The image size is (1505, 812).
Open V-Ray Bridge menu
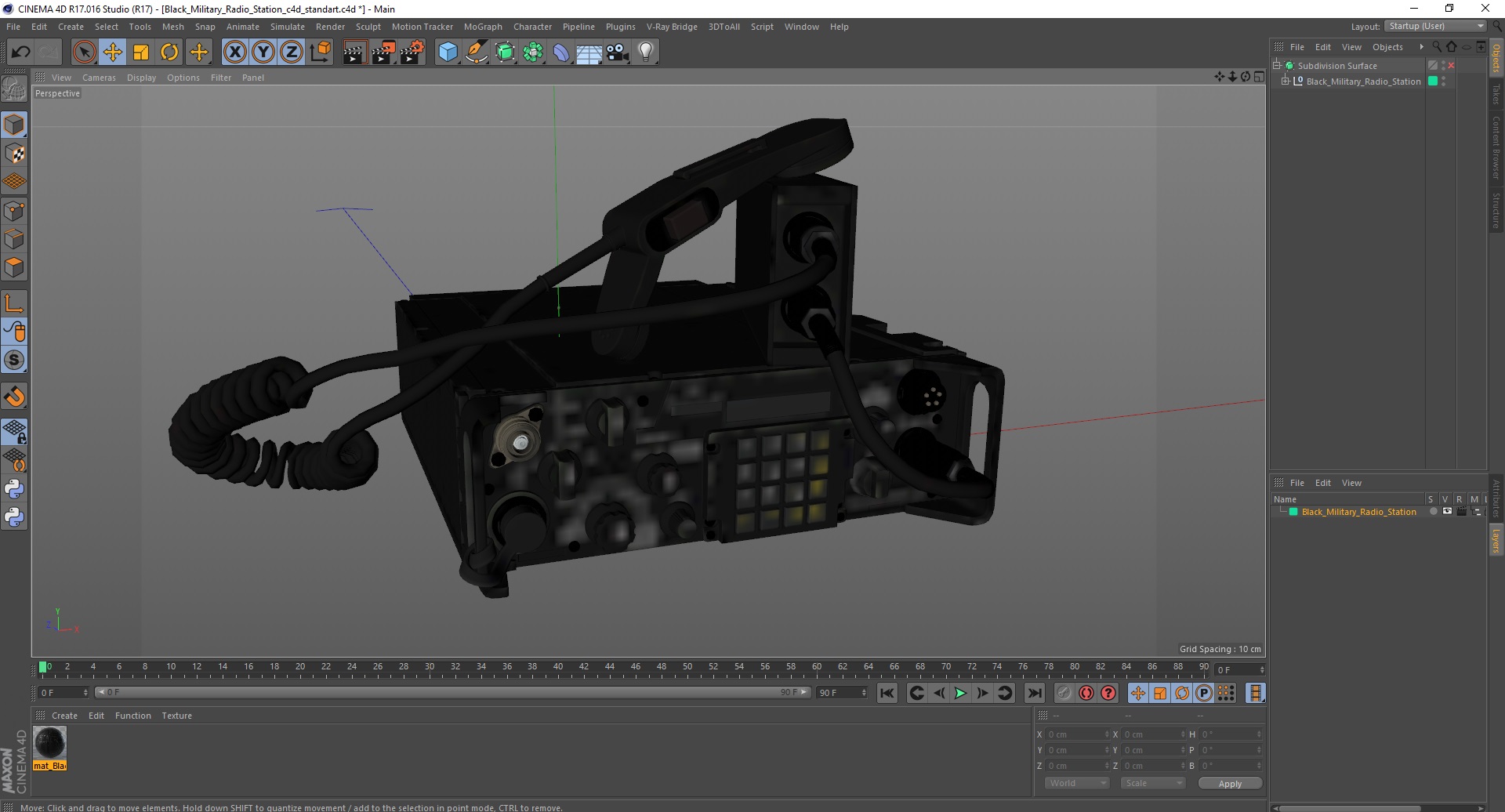point(672,27)
